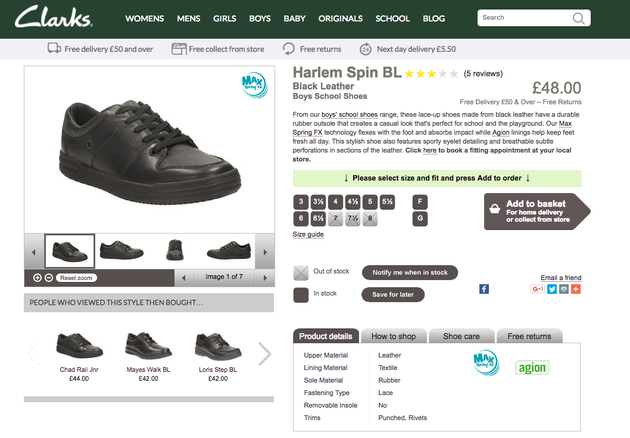Screen dimensions: 630x438
Task: Click the free returns arrow icon
Action: point(288,49)
